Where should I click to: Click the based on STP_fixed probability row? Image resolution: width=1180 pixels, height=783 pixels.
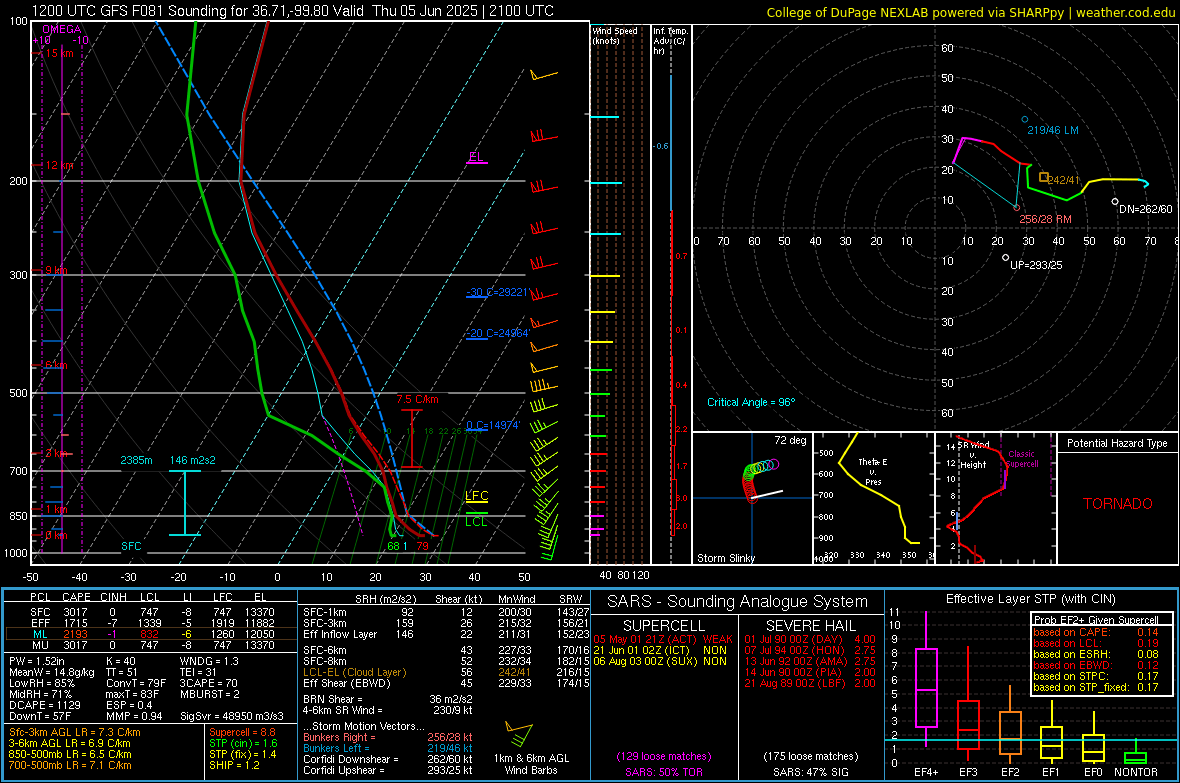point(1096,687)
